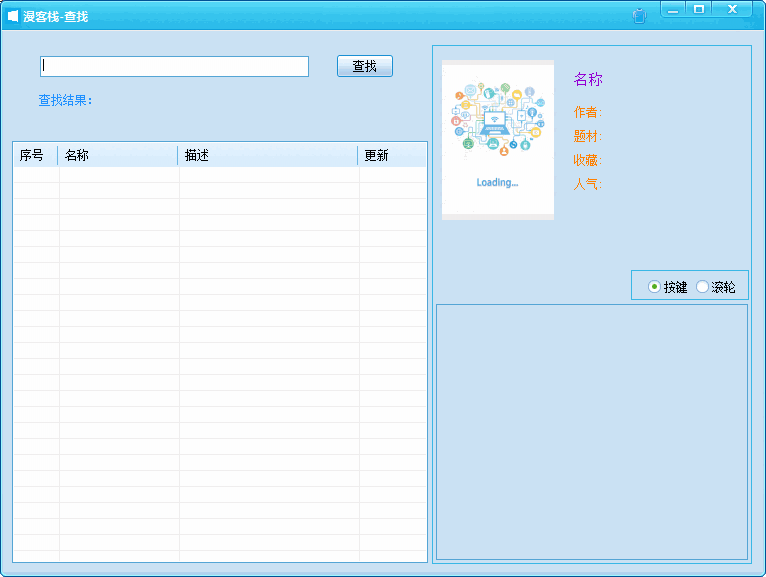The image size is (766, 577).
Task: Click the app logo icon in title bar
Action: pos(13,16)
